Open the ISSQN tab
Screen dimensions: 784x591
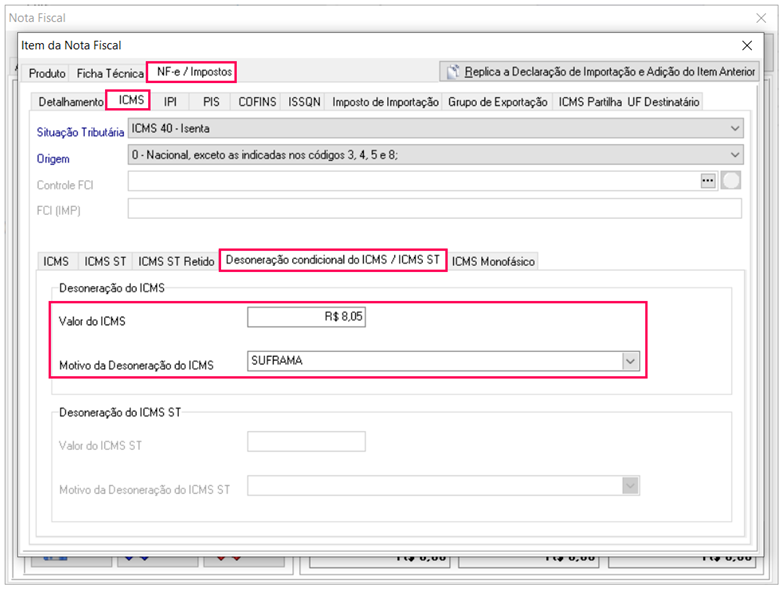[x=304, y=102]
